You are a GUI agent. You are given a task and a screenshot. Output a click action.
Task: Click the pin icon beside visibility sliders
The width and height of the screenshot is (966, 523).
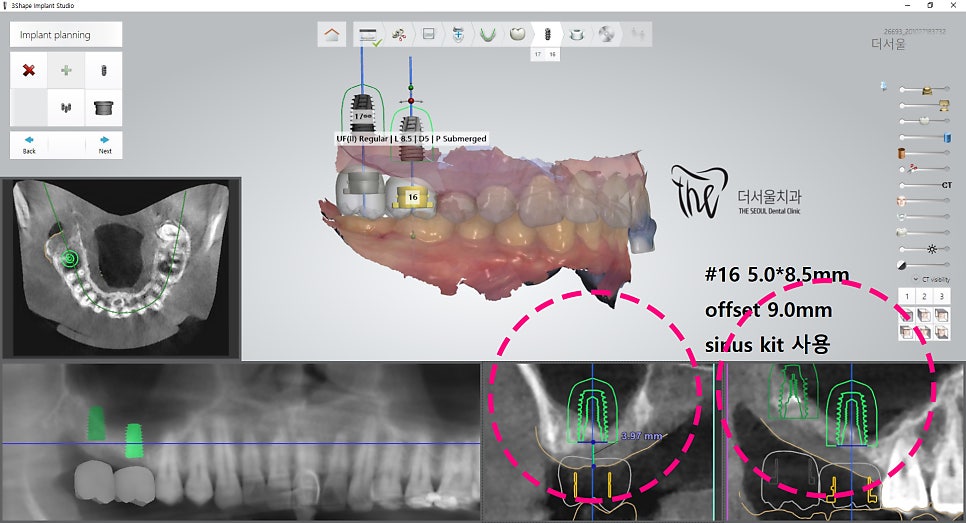pos(884,86)
